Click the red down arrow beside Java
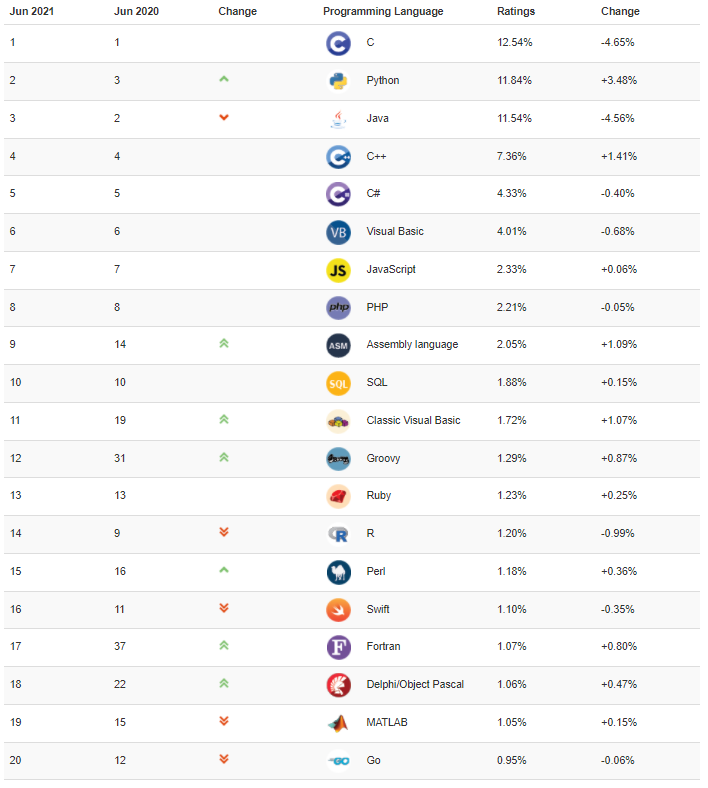This screenshot has height=788, width=708. 224,117
